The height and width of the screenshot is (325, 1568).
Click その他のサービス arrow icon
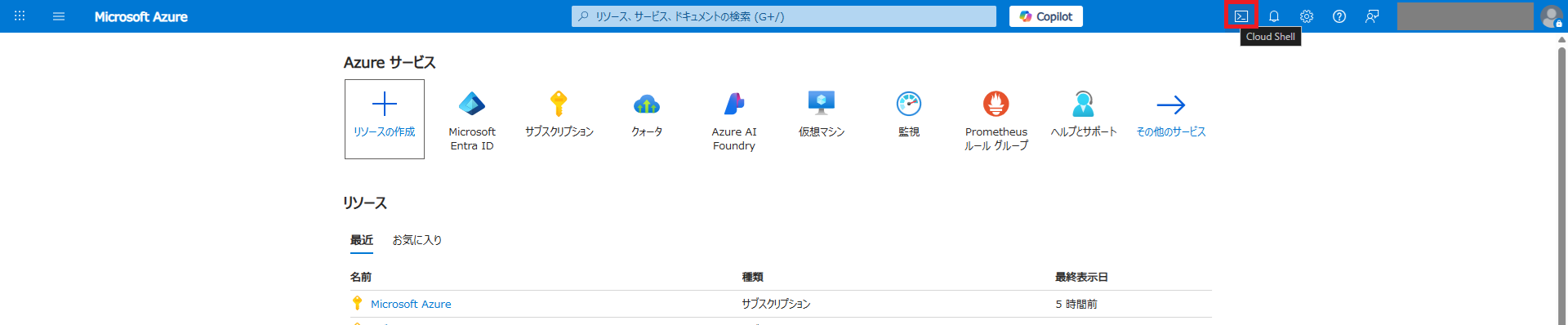tap(1171, 105)
